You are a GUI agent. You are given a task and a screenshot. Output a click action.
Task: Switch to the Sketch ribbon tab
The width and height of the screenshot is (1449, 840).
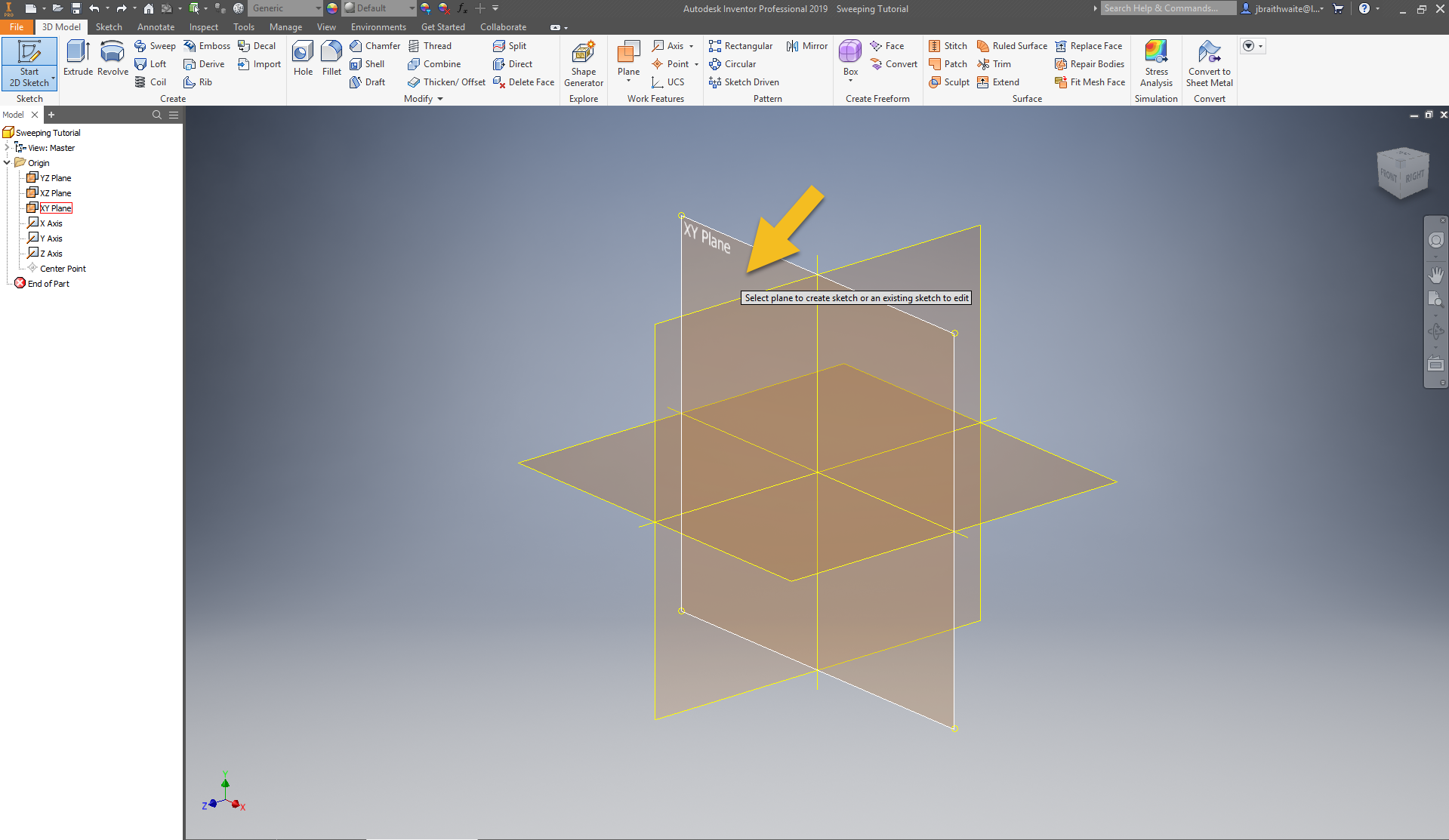pyautogui.click(x=109, y=26)
